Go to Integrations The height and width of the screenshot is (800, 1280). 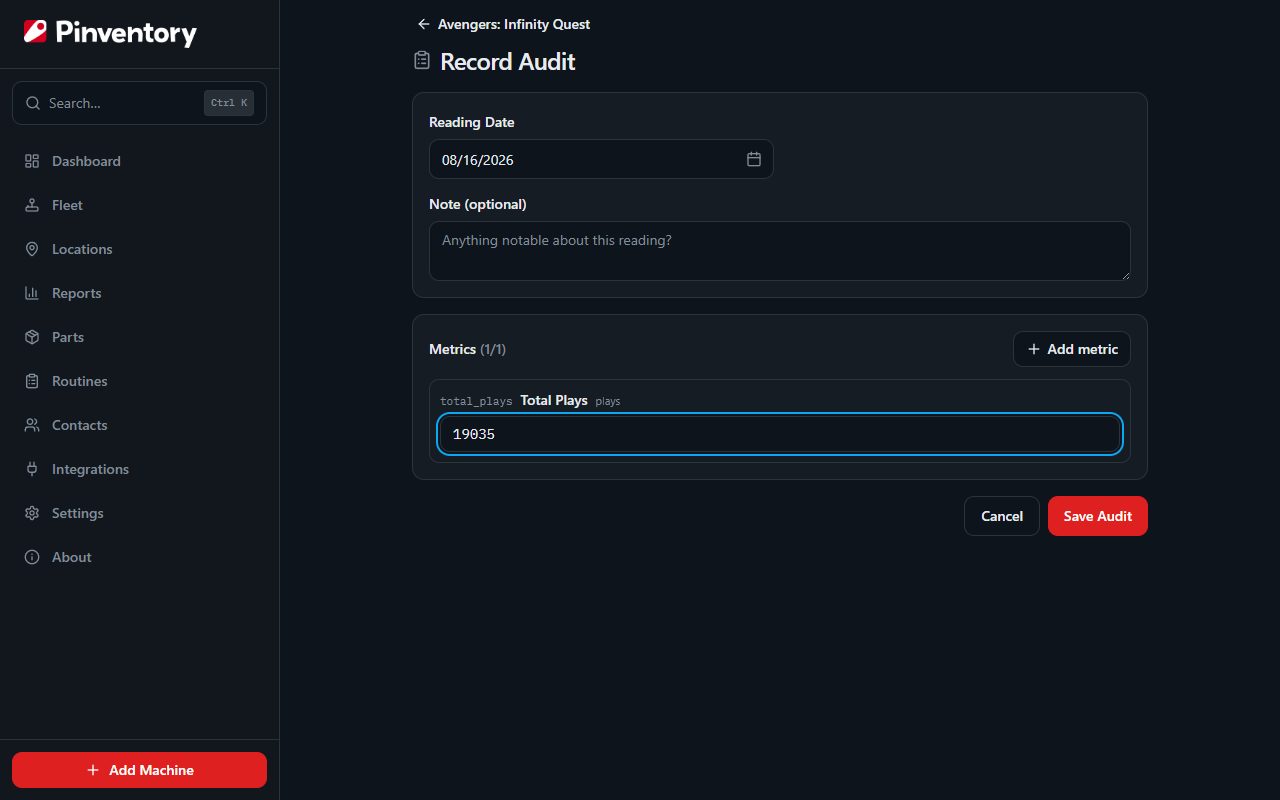click(x=139, y=469)
